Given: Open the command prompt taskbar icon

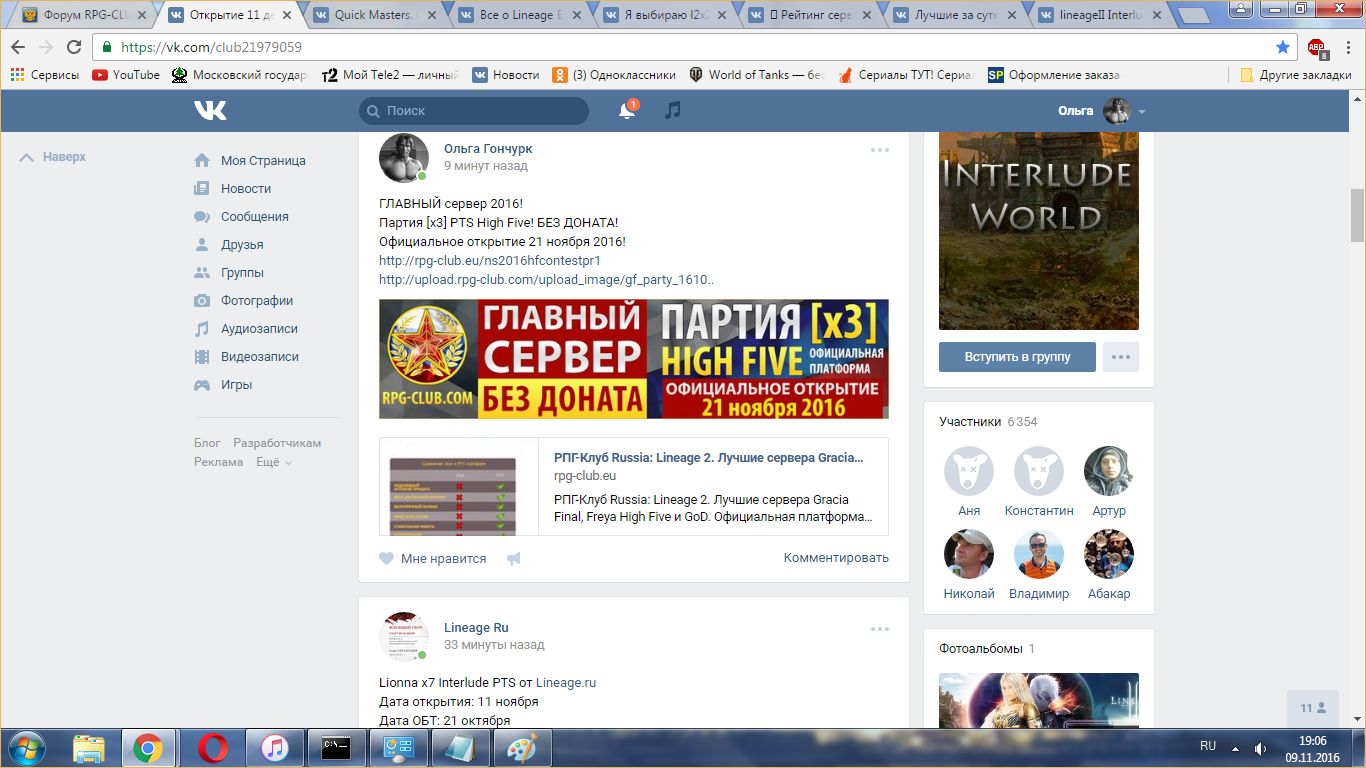Looking at the screenshot, I should [336, 748].
